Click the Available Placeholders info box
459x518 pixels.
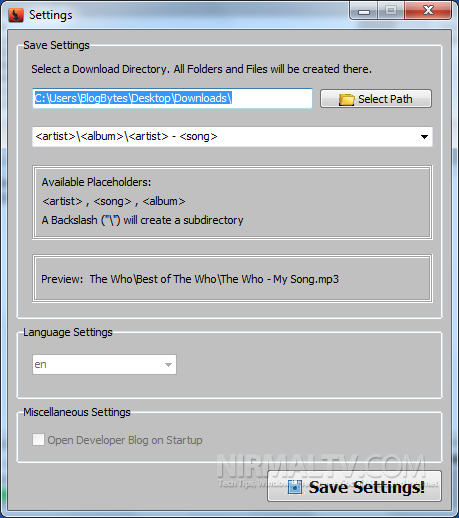232,202
